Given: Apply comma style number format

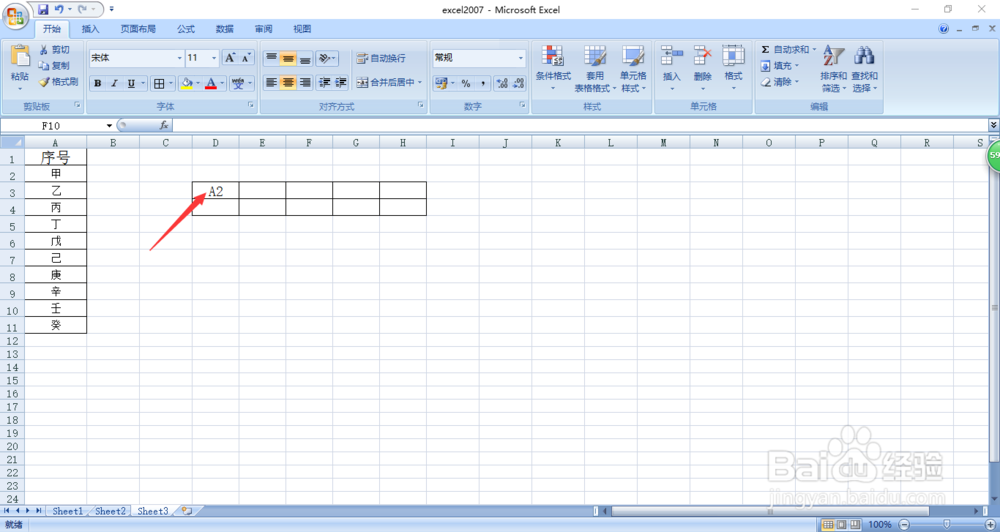Looking at the screenshot, I should [482, 83].
